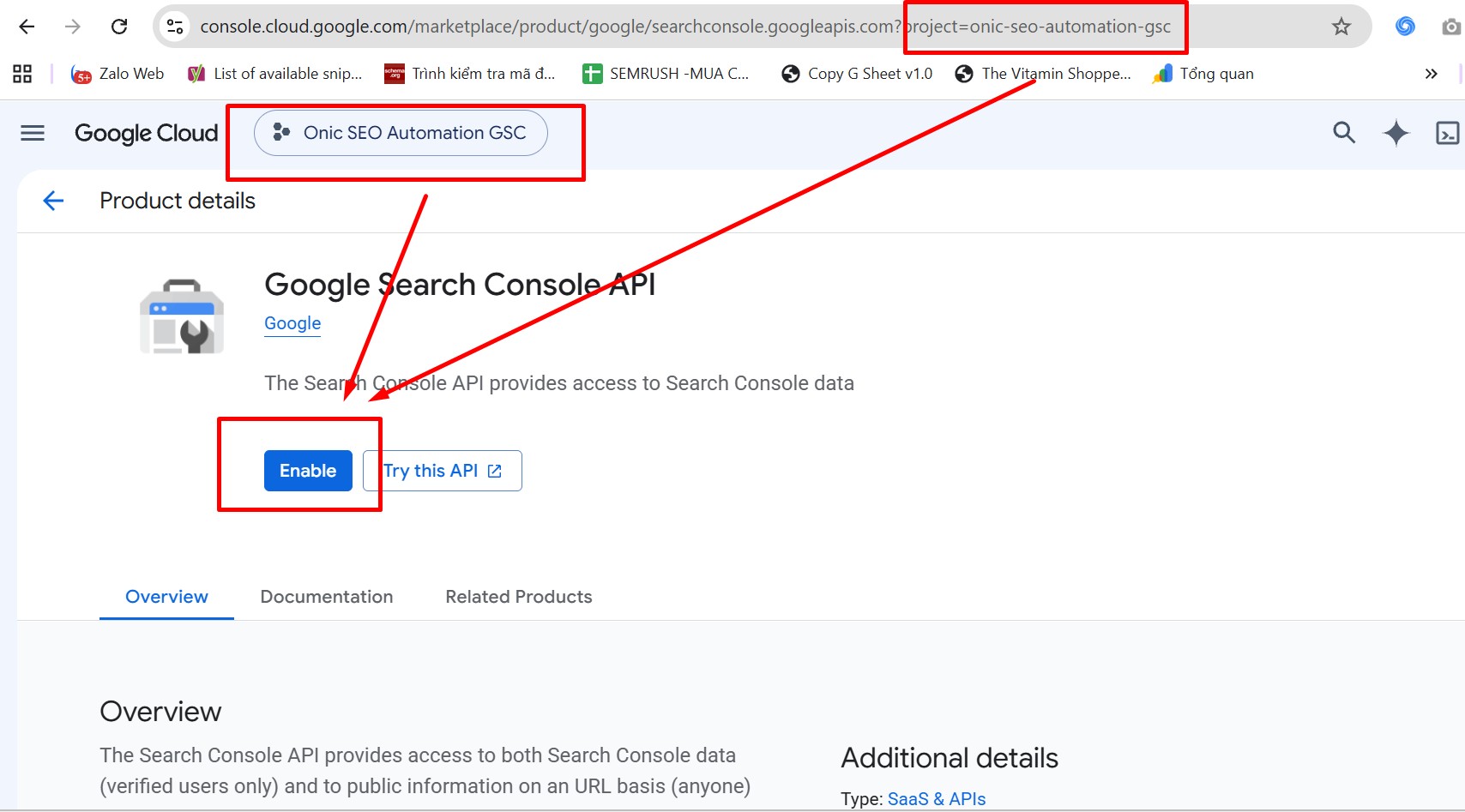The width and height of the screenshot is (1465, 812).
Task: Open the Onic SEO Automation GSC project picker
Action: click(401, 133)
